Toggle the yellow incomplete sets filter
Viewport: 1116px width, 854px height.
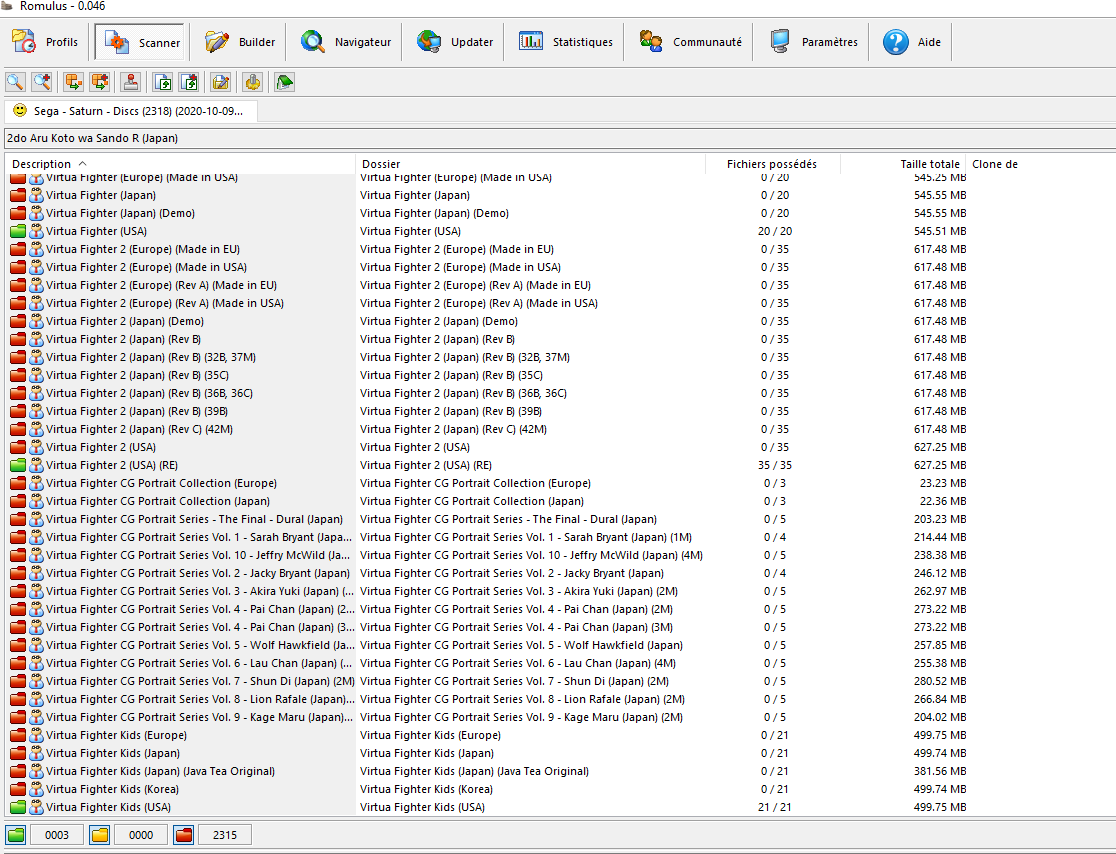[100, 835]
